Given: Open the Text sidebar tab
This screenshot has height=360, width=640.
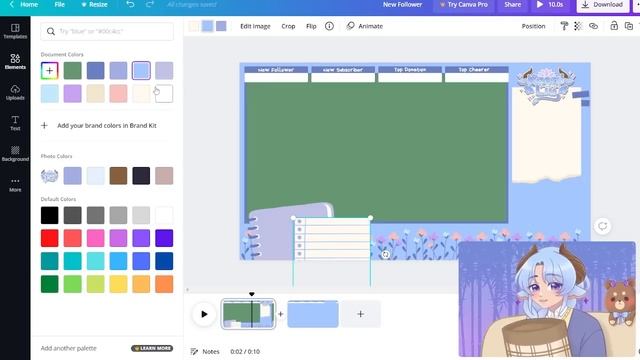Looking at the screenshot, I should coord(15,123).
